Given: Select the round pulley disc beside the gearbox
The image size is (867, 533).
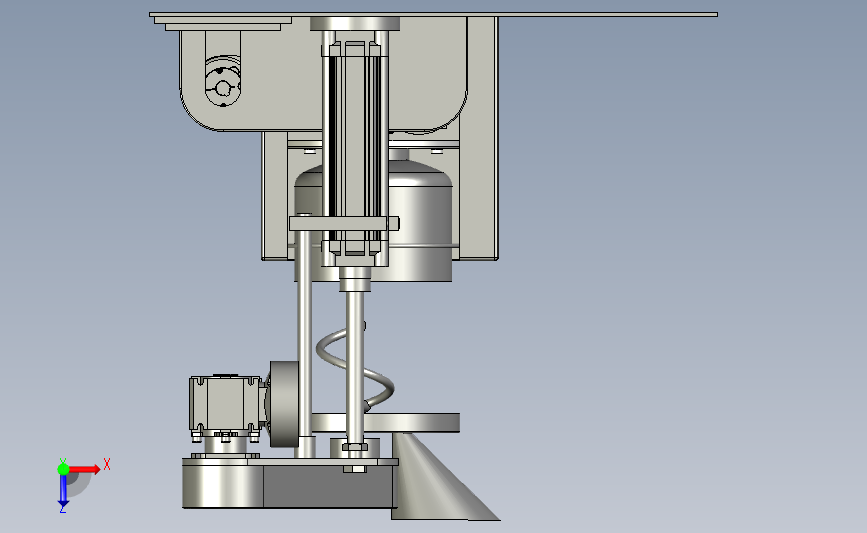Looking at the screenshot, I should click(284, 404).
